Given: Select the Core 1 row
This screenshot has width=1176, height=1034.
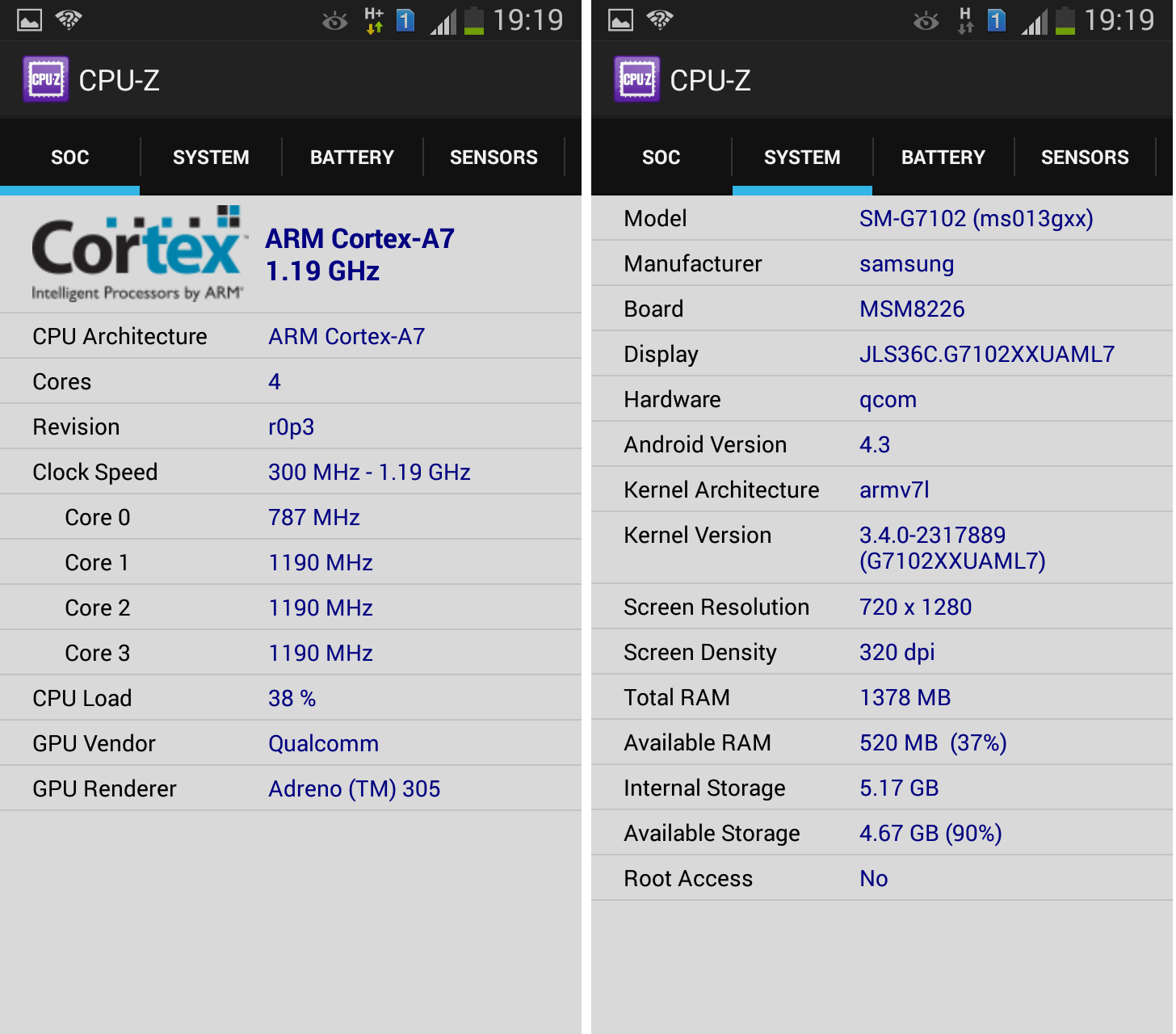Looking at the screenshot, I should pos(291,562).
